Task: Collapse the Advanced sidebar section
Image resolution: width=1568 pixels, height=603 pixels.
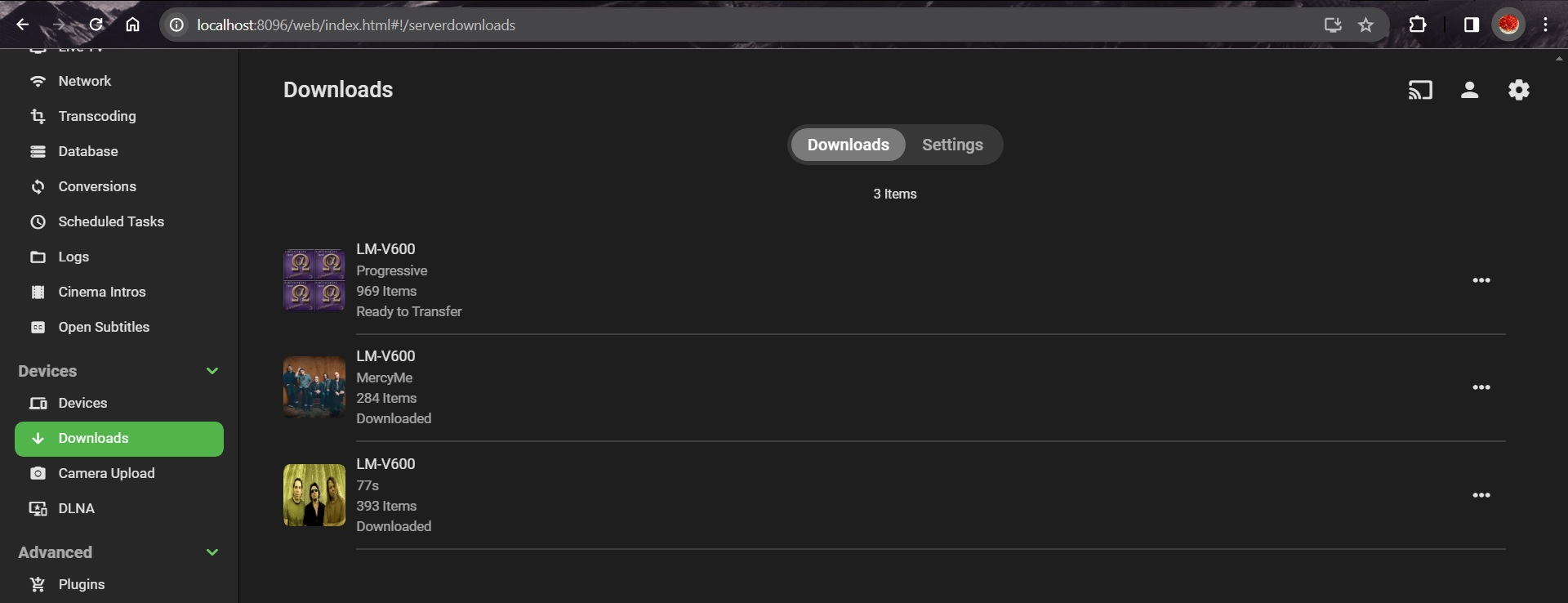Action: [212, 552]
